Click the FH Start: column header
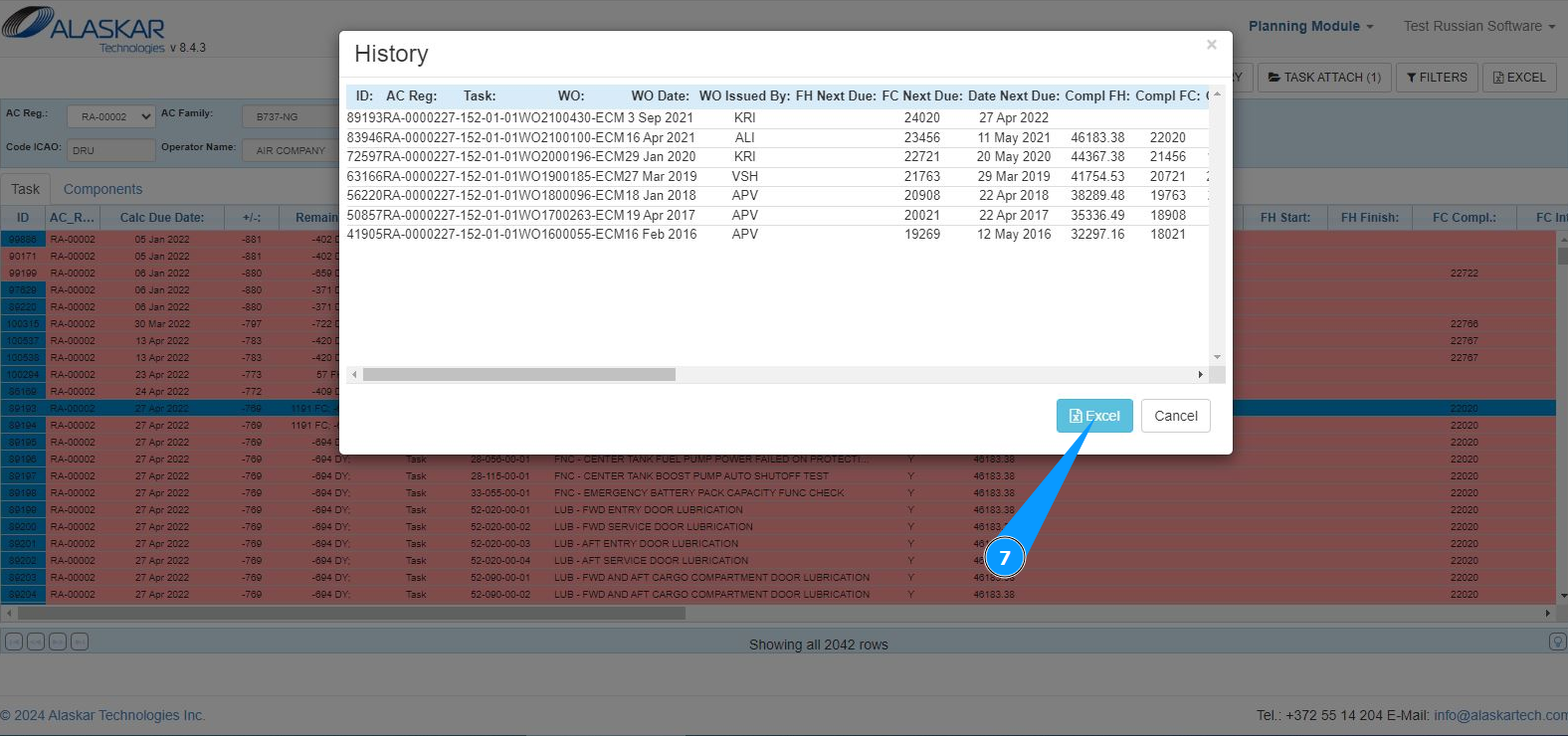 (x=1285, y=218)
